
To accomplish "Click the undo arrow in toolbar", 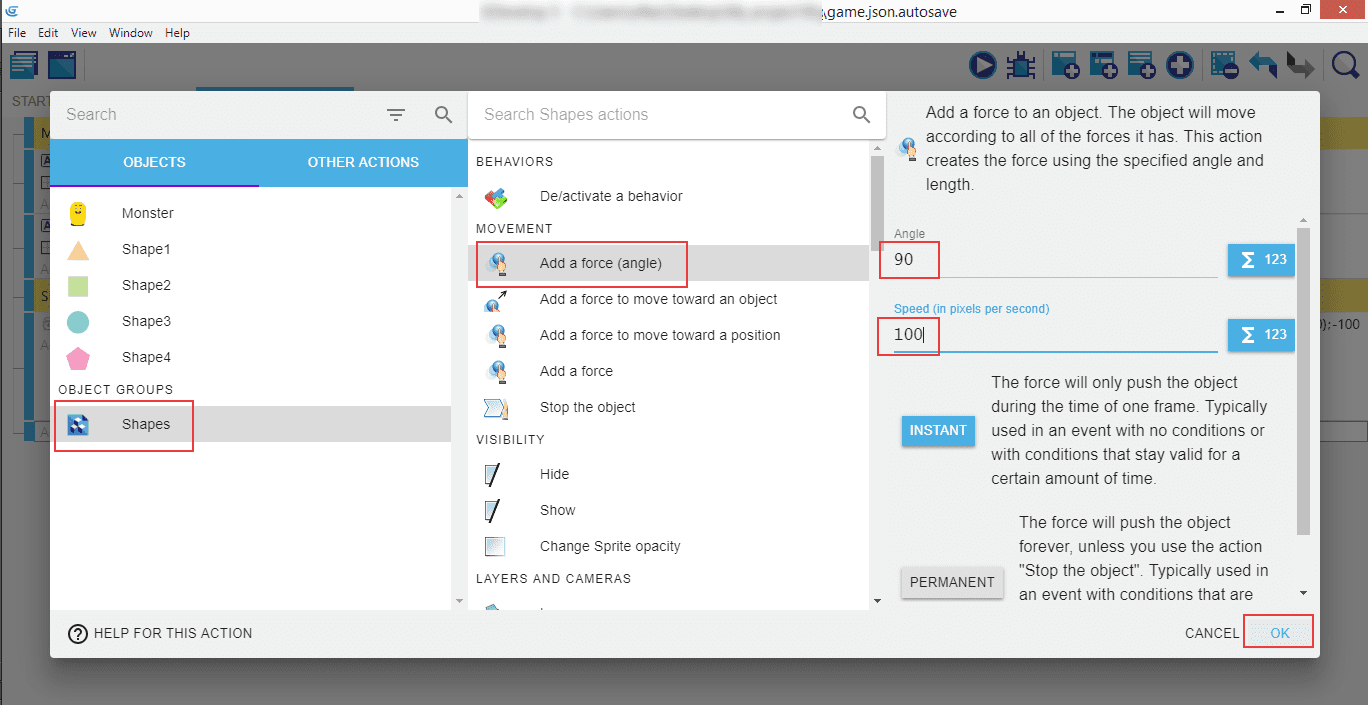I will click(x=1262, y=66).
